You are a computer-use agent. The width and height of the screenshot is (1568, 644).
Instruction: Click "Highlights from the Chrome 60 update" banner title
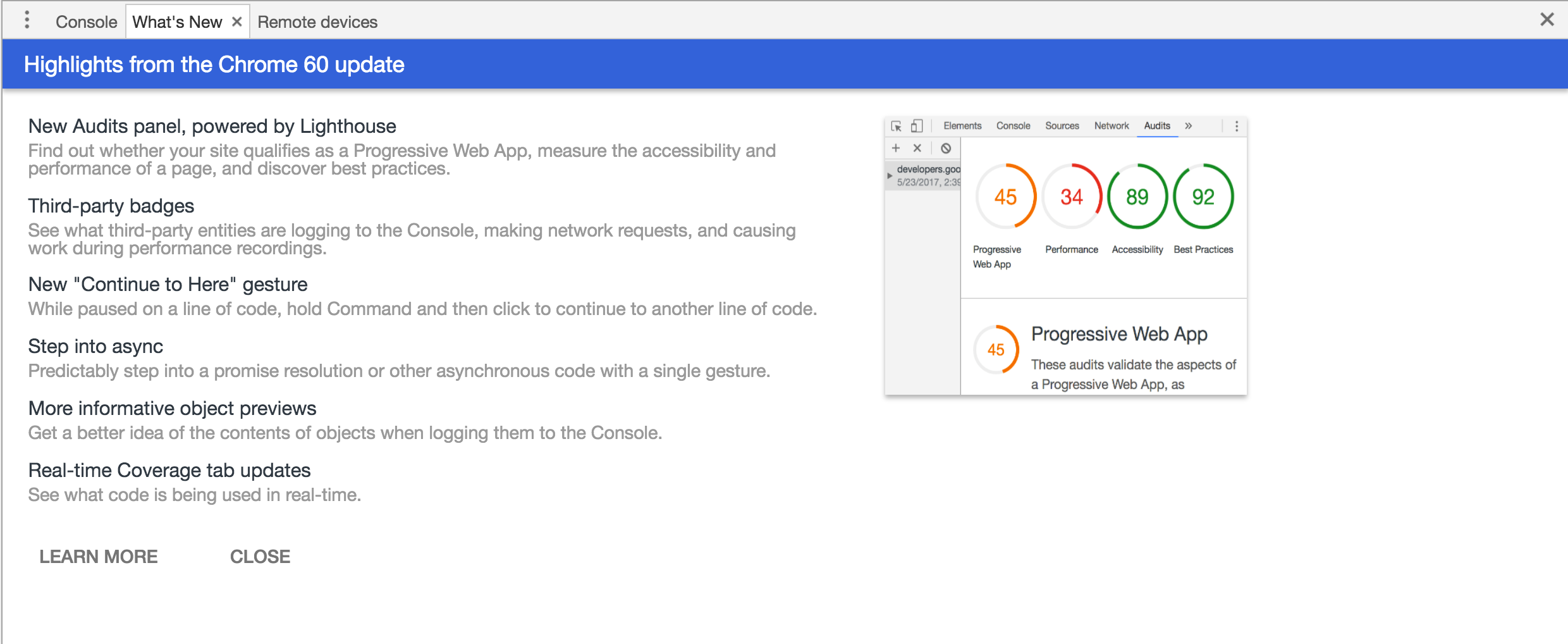pos(214,65)
